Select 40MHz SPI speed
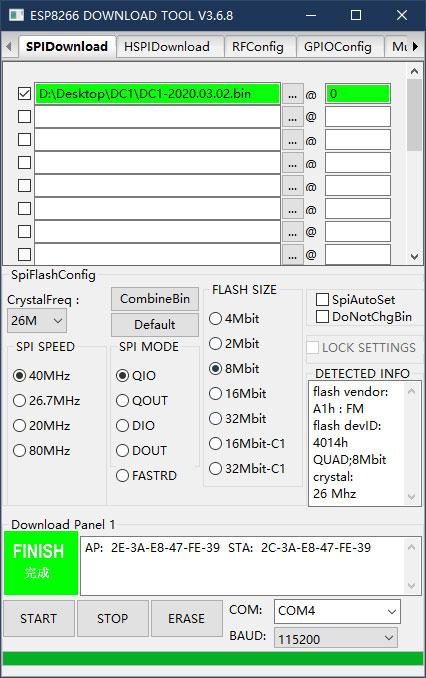The height and width of the screenshot is (678, 426). pyautogui.click(x=42, y=375)
